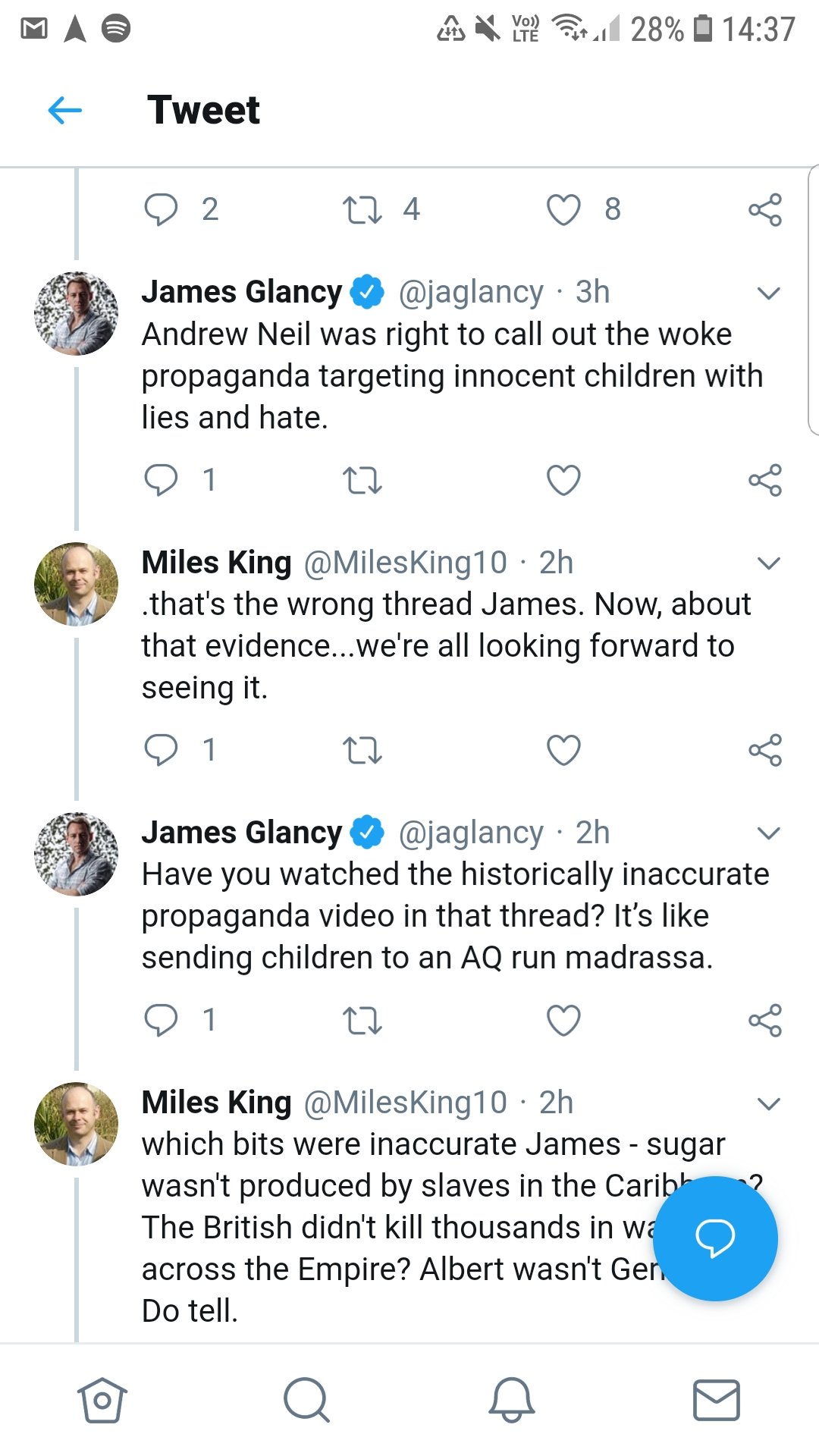Expand options chevron on Miles King's 'wrong thread' tweet
This screenshot has width=819, height=1456.
pyautogui.click(x=768, y=563)
